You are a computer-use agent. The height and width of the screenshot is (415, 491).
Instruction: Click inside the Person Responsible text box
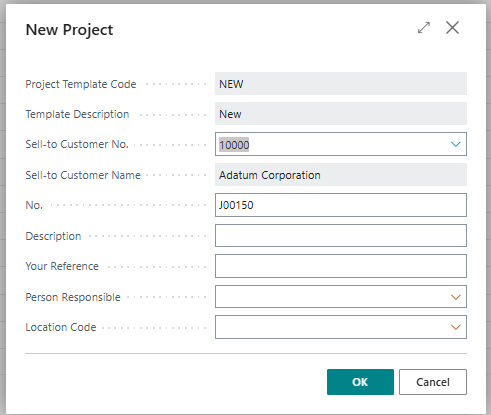click(x=332, y=297)
